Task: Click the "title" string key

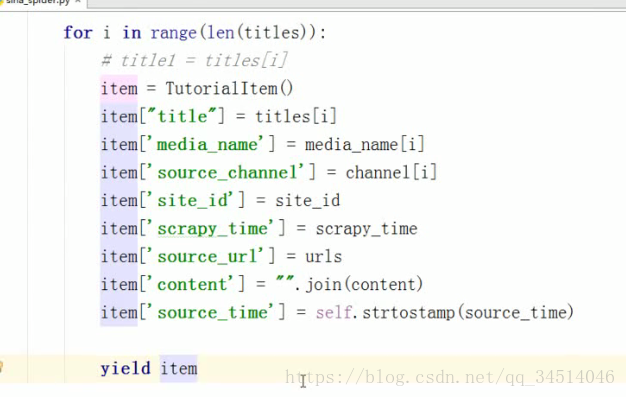Action: click(x=182, y=116)
